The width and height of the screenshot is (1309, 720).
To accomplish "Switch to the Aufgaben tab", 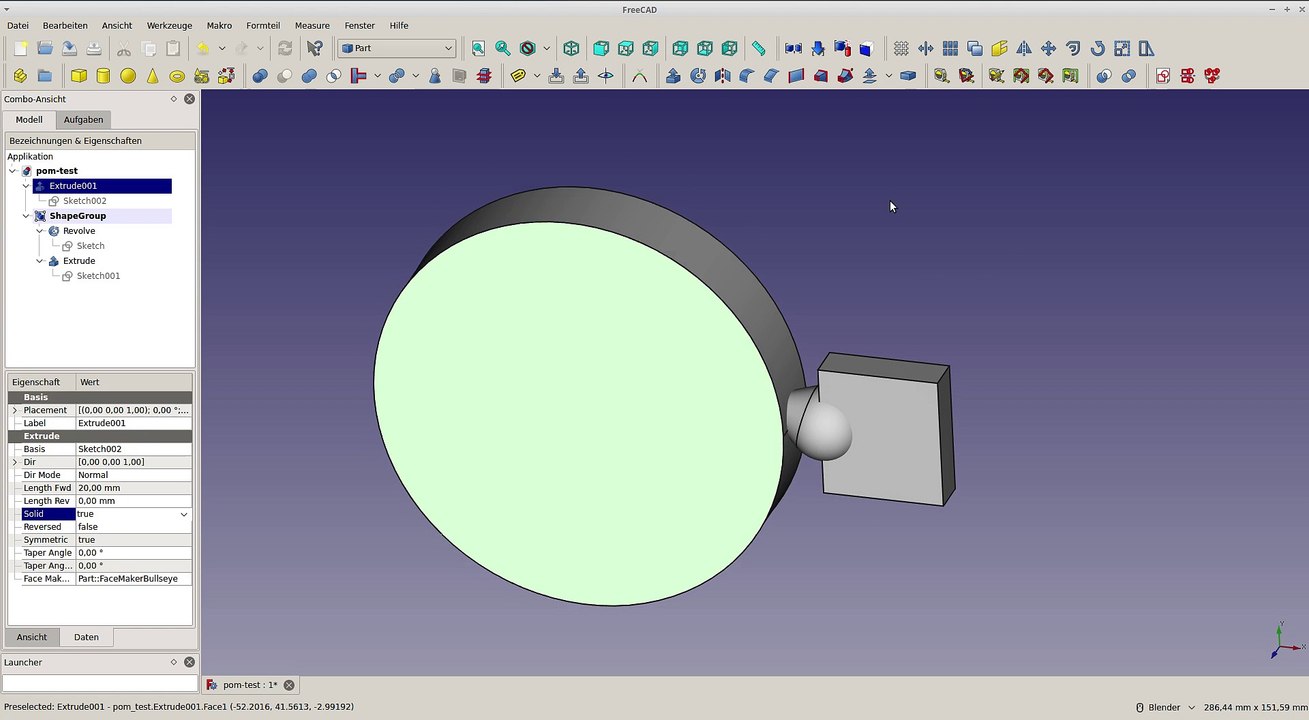I will (83, 119).
